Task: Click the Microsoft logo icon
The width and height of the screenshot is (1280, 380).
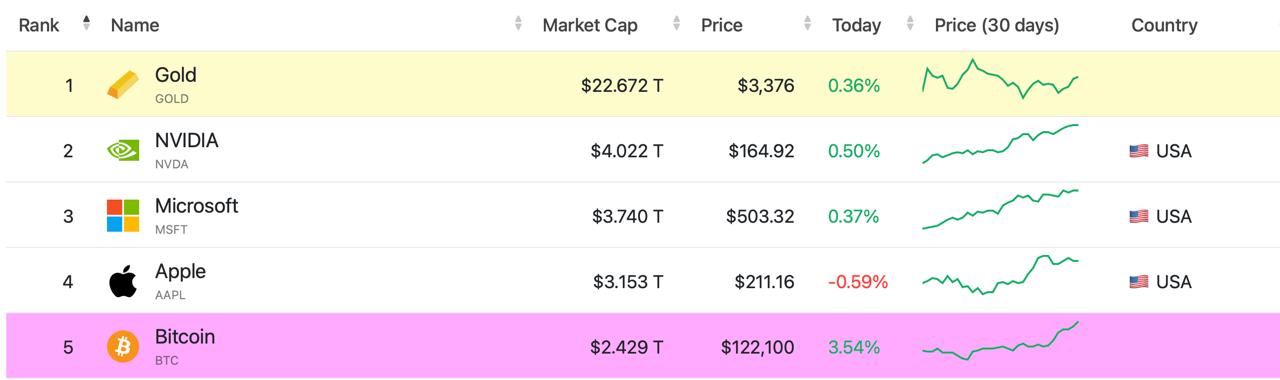Action: click(x=123, y=216)
